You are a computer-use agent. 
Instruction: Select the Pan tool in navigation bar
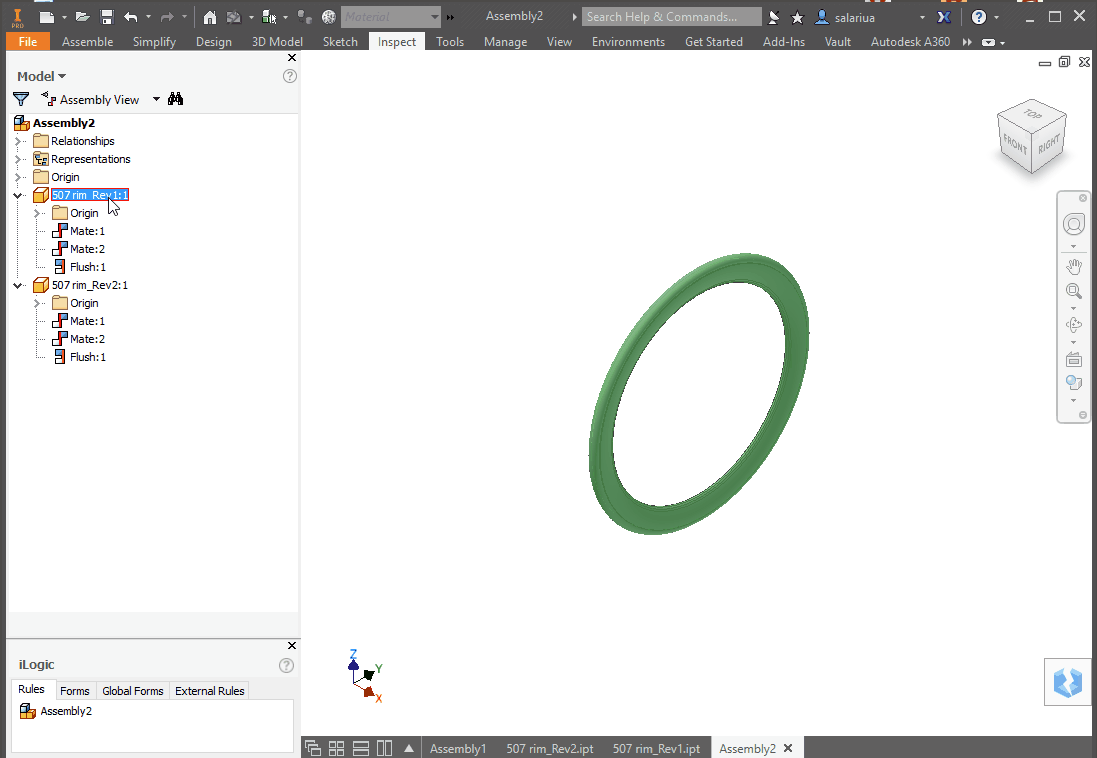[1073, 265]
